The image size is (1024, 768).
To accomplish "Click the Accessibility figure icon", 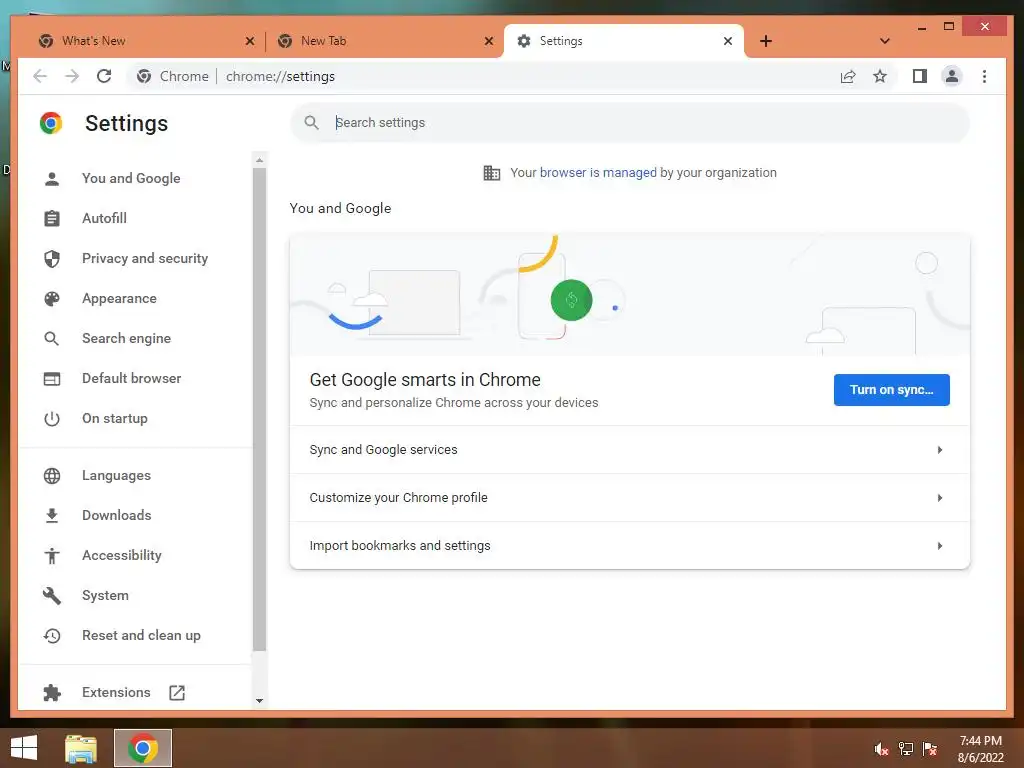I will [52, 556].
